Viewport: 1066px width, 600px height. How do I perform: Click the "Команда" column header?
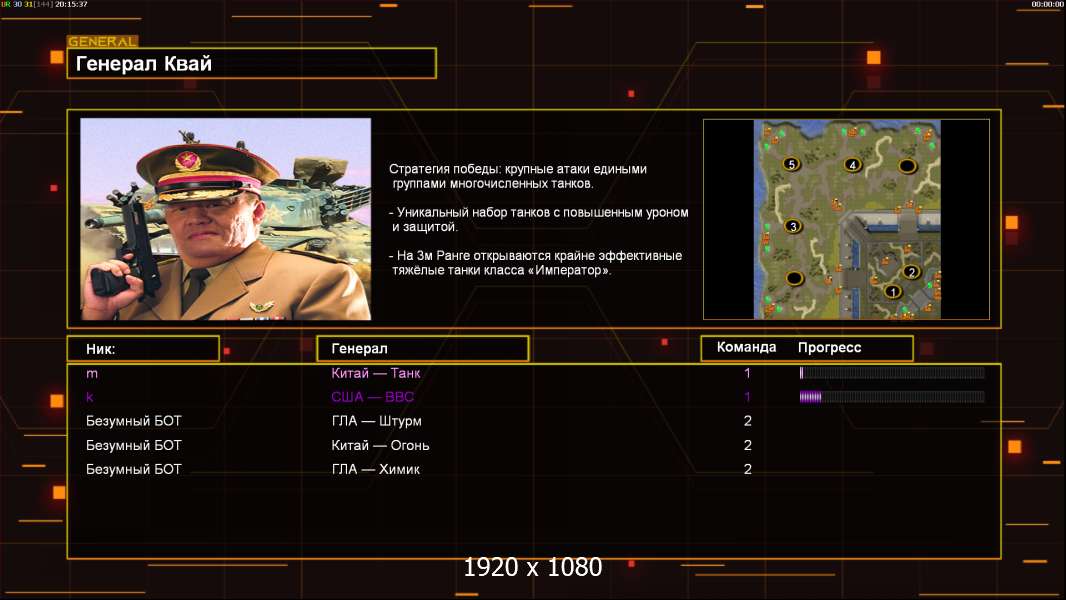click(x=746, y=348)
